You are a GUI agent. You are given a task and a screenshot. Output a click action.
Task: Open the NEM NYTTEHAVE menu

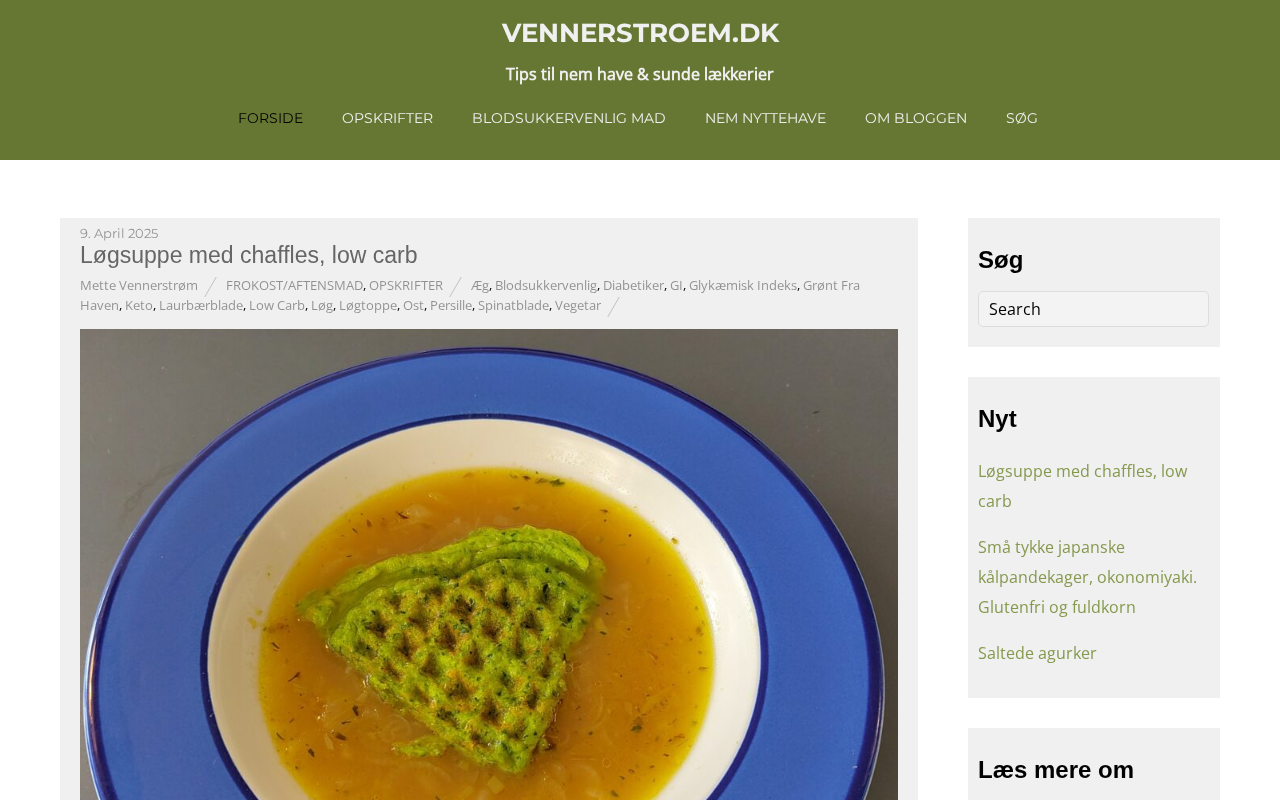click(765, 118)
